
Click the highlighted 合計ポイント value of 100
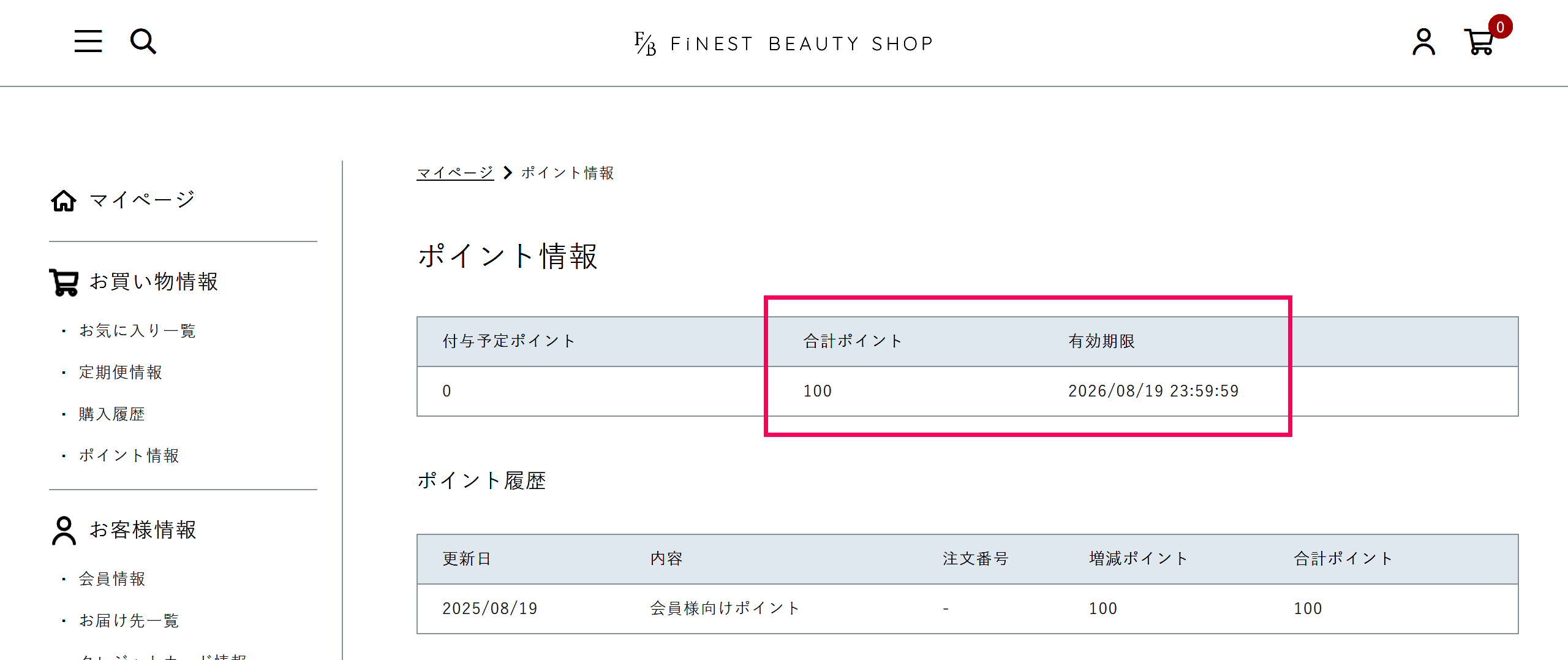[x=818, y=390]
